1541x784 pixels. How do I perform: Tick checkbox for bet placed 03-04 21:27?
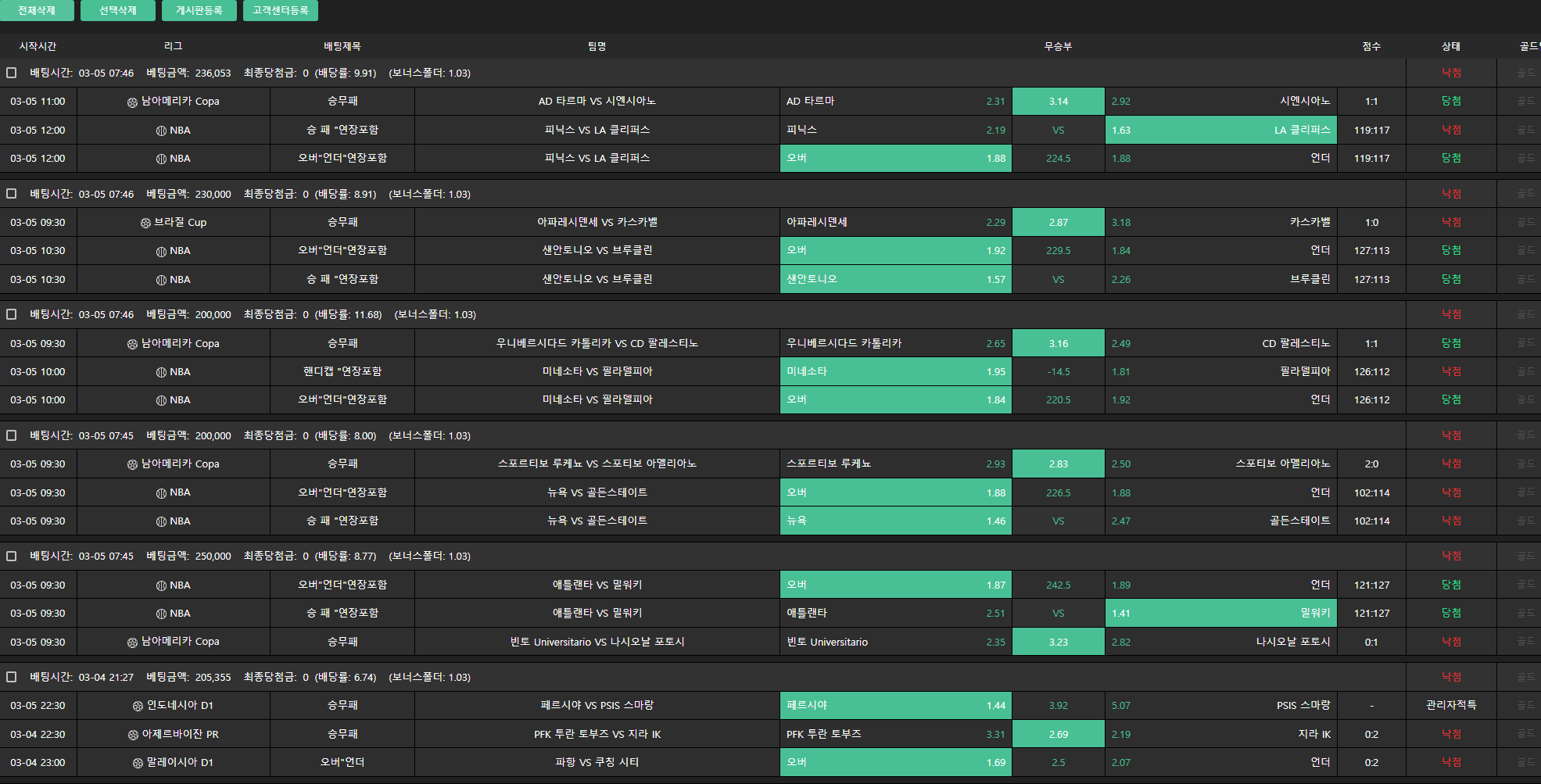[12, 677]
